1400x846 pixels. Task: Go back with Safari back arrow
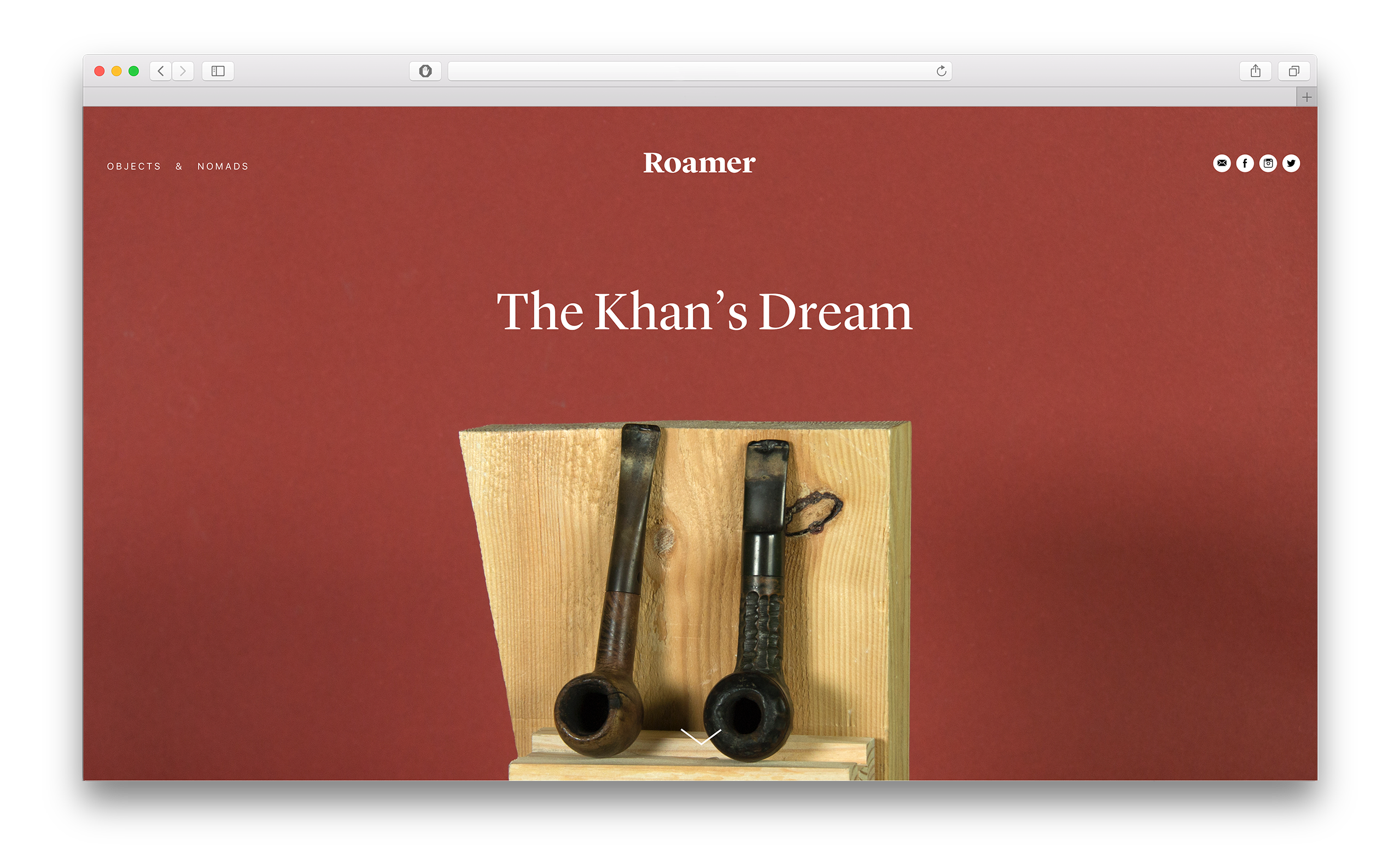coord(161,71)
